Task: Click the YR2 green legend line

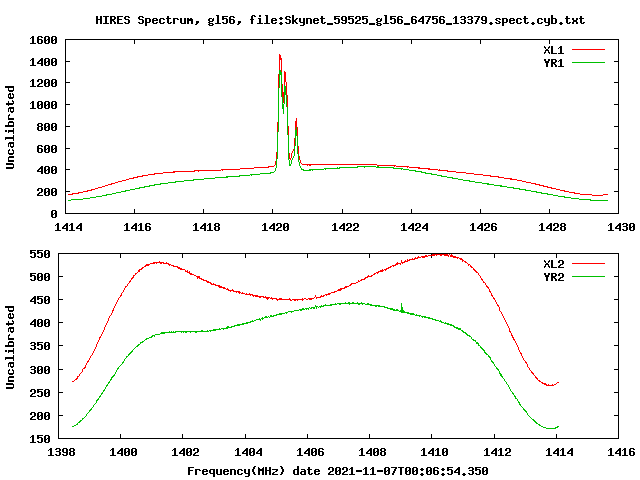Action: (588, 277)
